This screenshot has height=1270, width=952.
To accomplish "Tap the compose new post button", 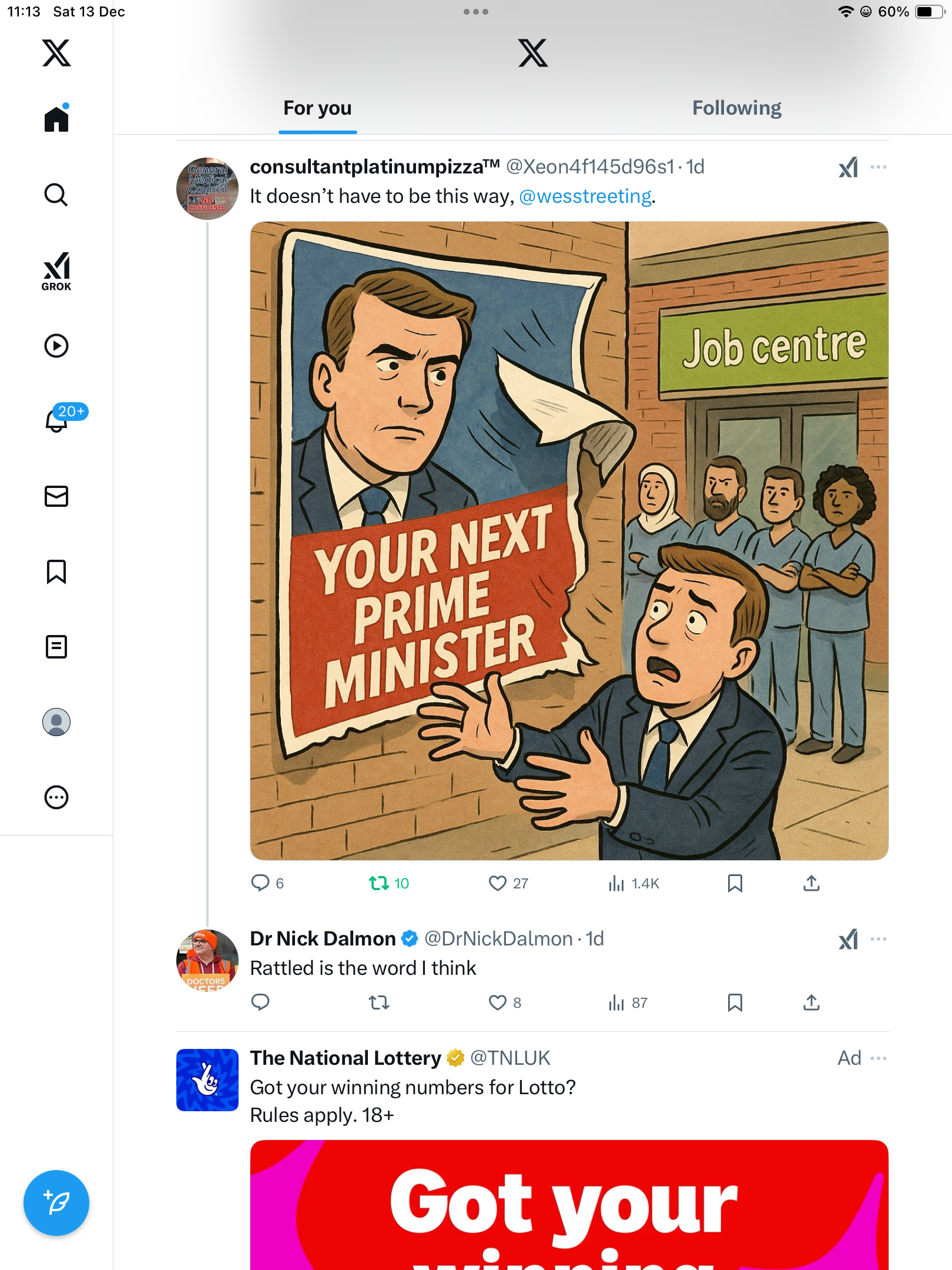I will 56,1203.
